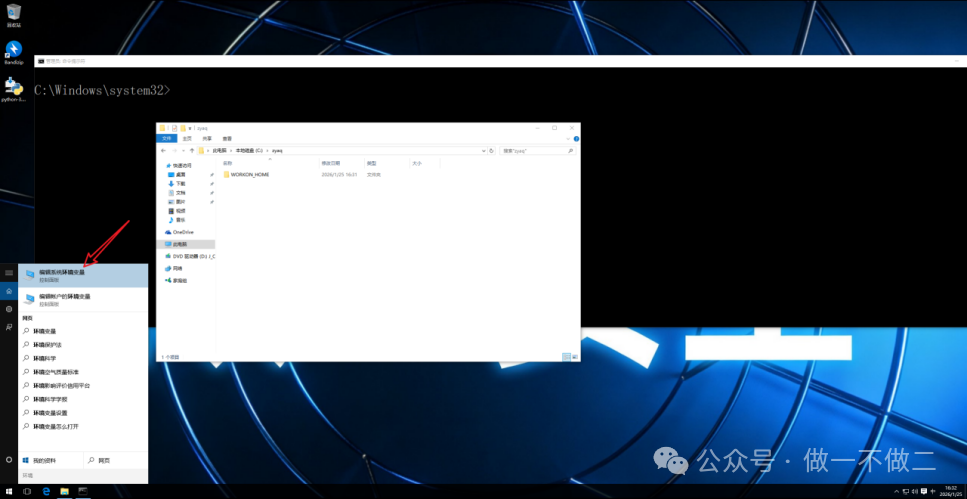
Task: Click 本地磁盘 (C:) breadcrumb segment
Action: (x=249, y=151)
